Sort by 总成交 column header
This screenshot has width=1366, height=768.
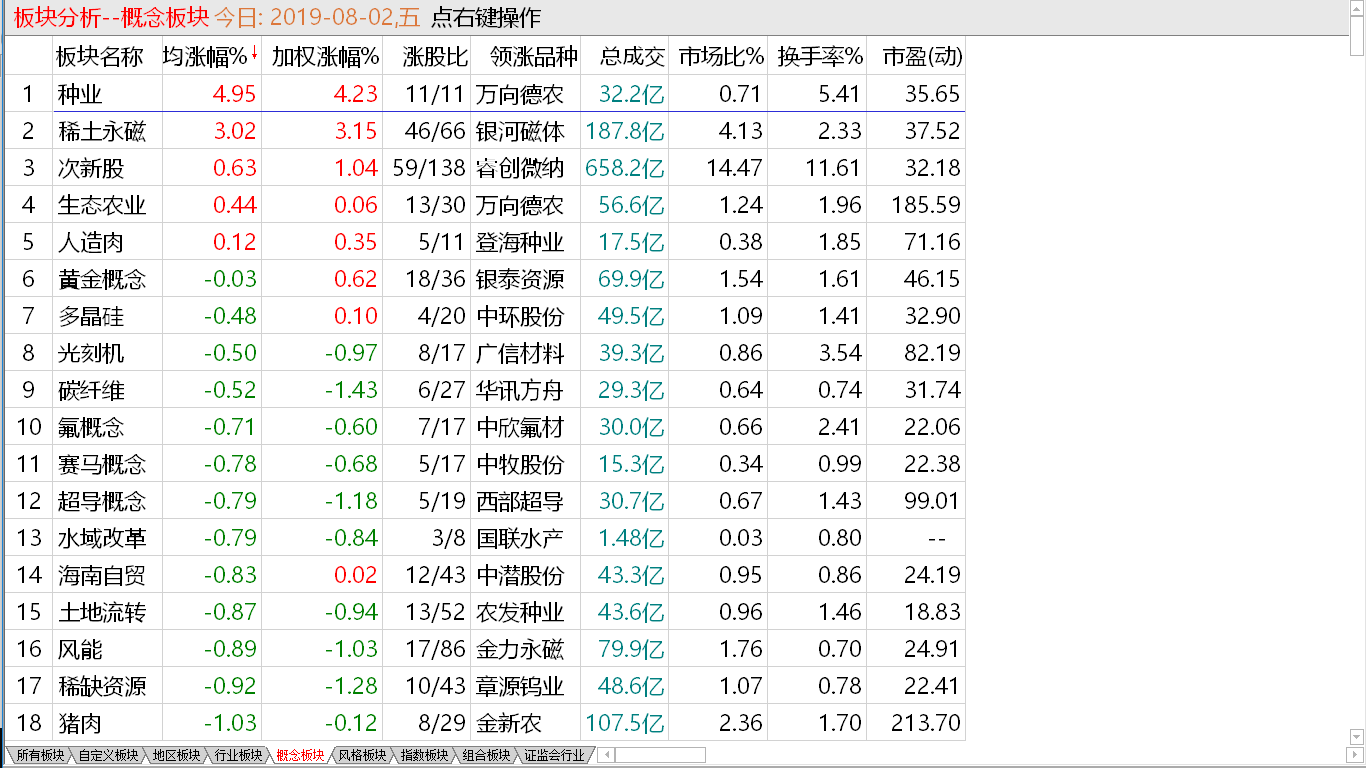(x=632, y=57)
